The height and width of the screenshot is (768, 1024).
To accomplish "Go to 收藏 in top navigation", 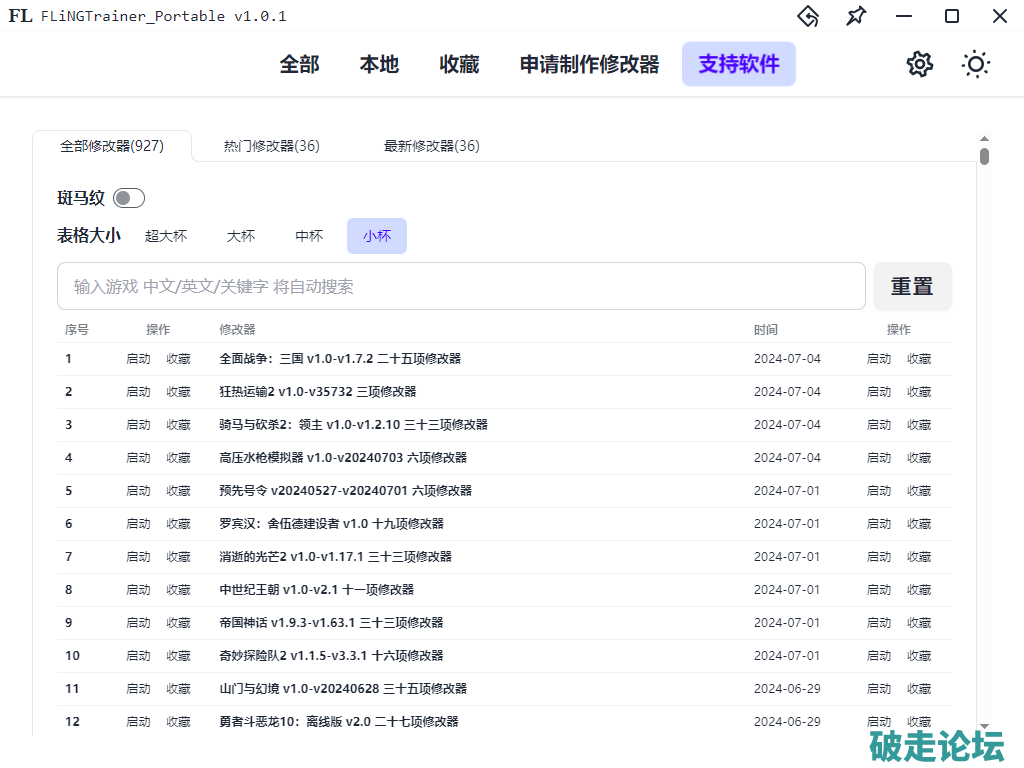I will pyautogui.click(x=459, y=64).
